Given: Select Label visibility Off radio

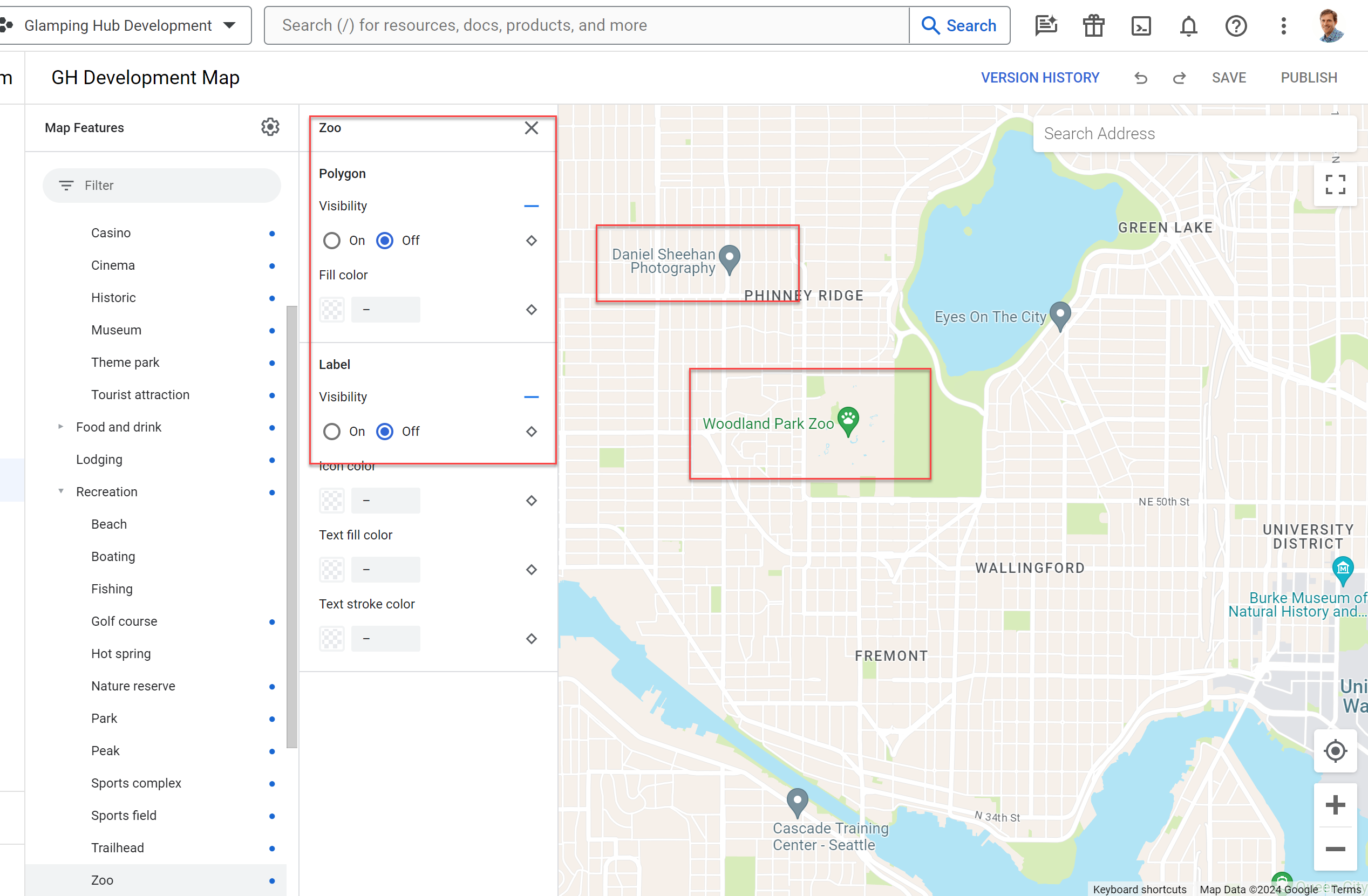Looking at the screenshot, I should pyautogui.click(x=385, y=432).
